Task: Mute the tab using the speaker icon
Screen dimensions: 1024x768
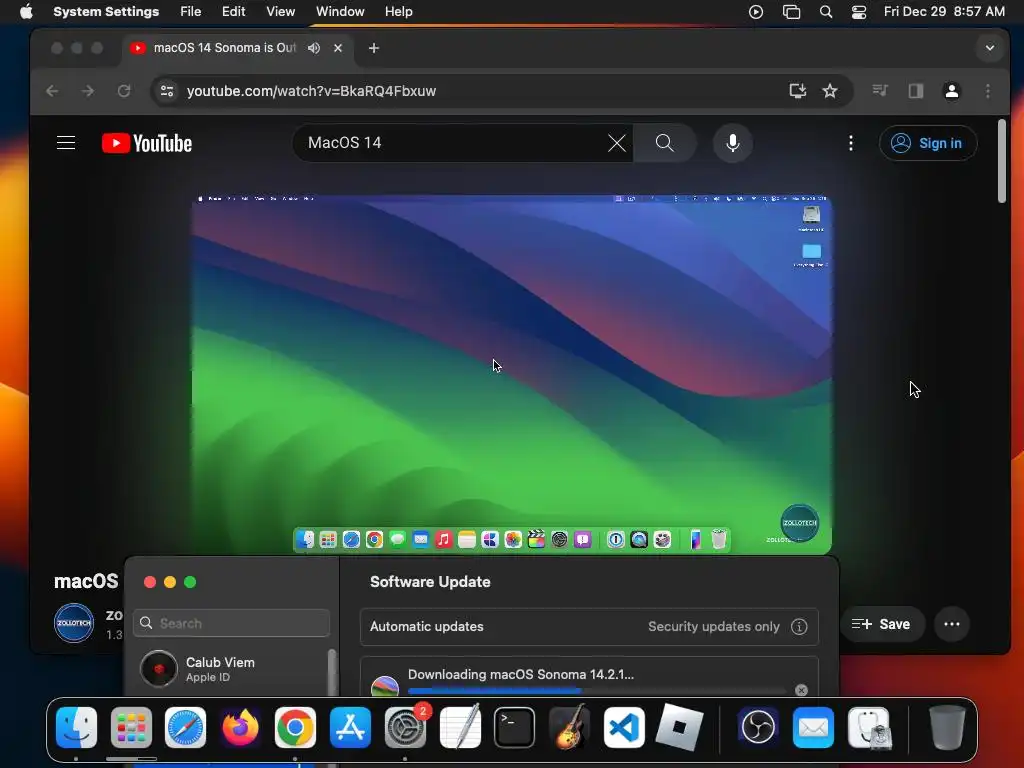Action: [x=314, y=48]
